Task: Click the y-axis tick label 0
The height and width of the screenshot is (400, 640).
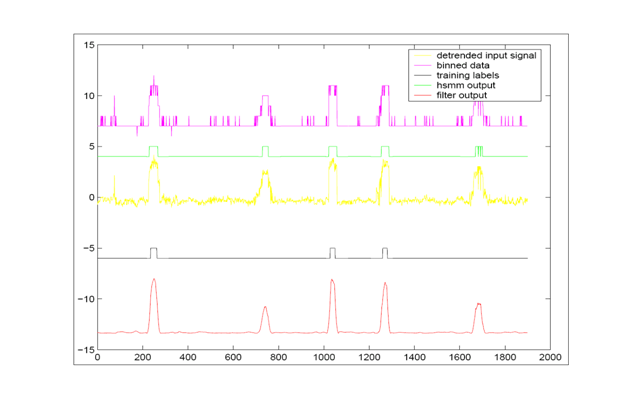Action: click(92, 198)
